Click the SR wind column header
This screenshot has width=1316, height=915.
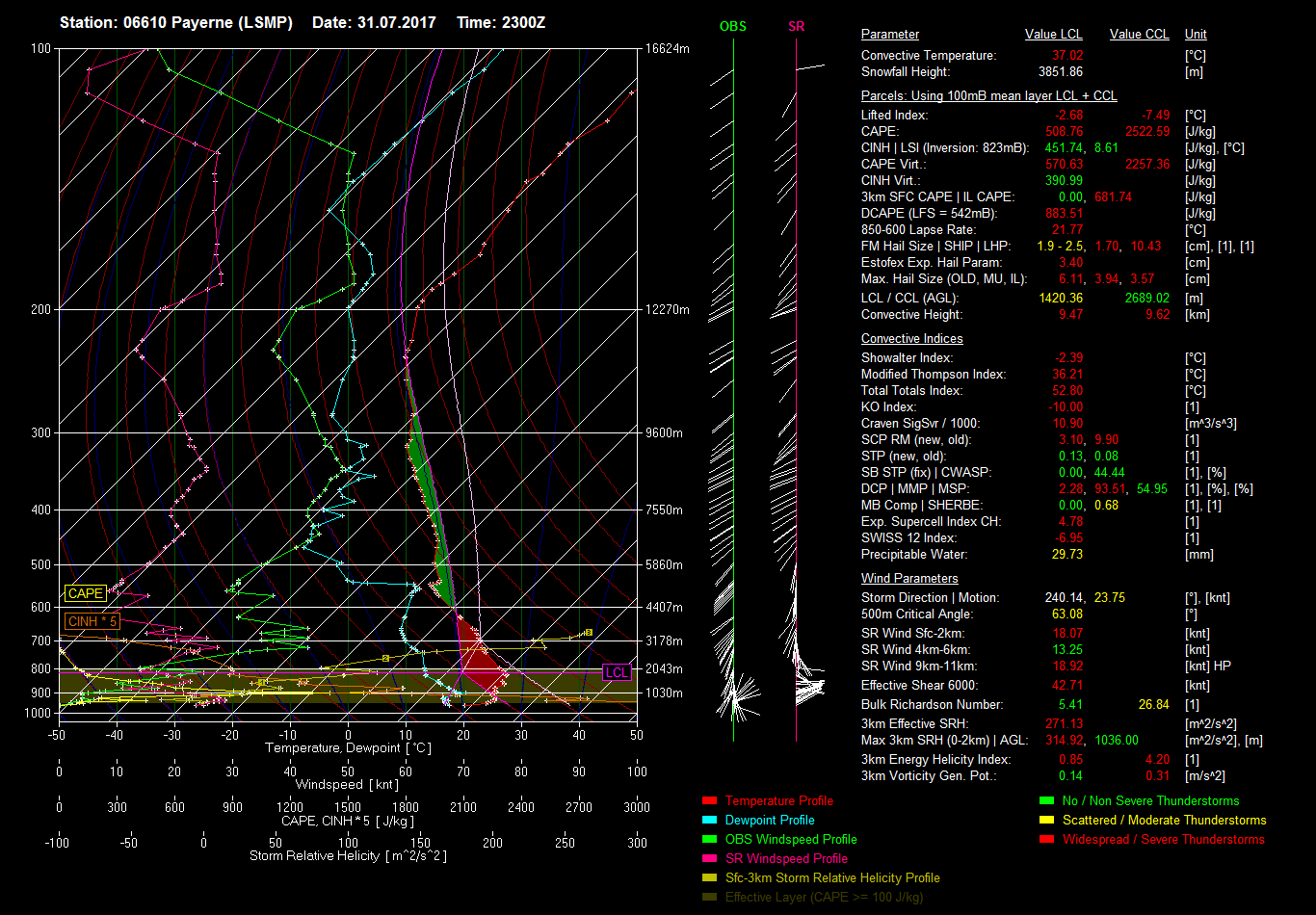[796, 27]
